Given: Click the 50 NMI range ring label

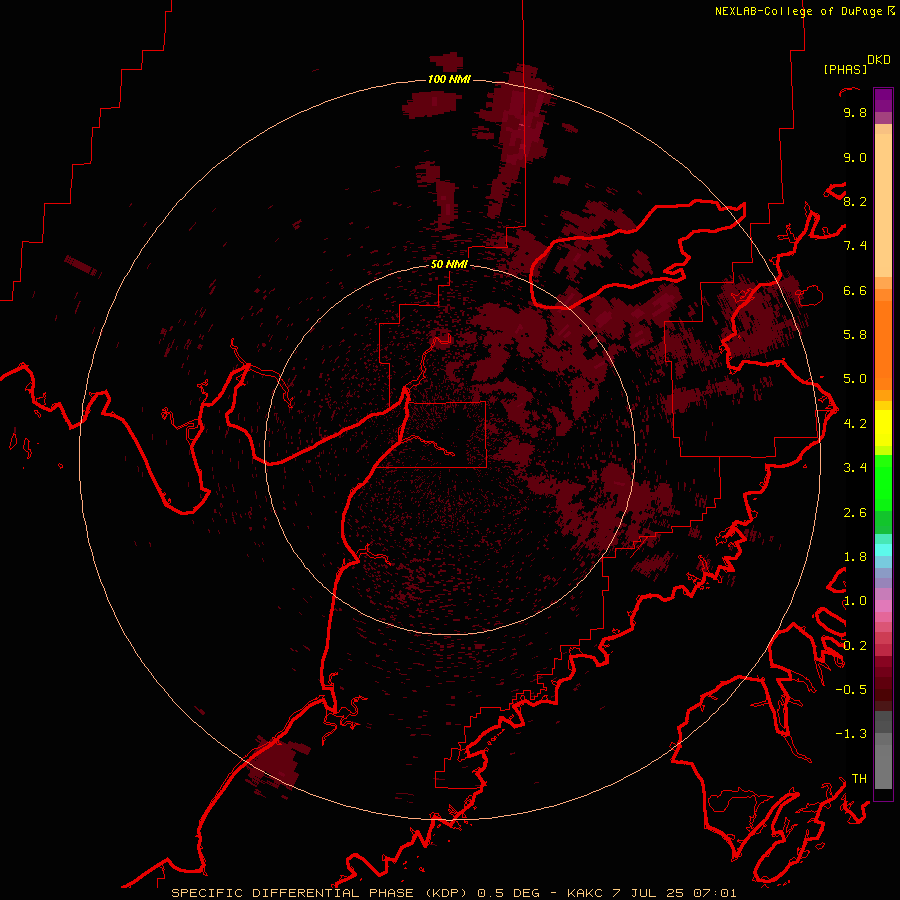Looking at the screenshot, I should click(449, 264).
